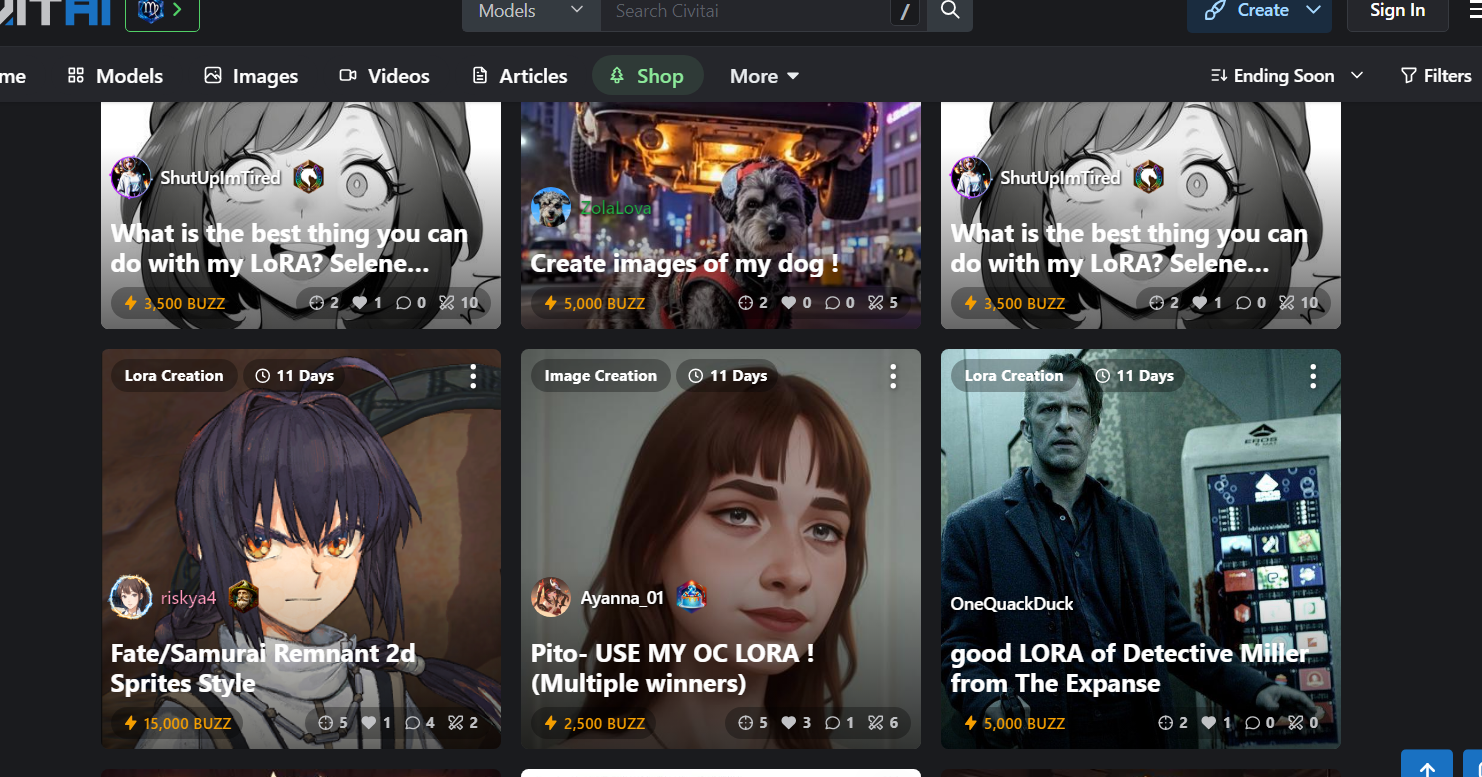The width and height of the screenshot is (1482, 777).
Task: Click entries icon on Pito OC LORA card
Action: [876, 723]
